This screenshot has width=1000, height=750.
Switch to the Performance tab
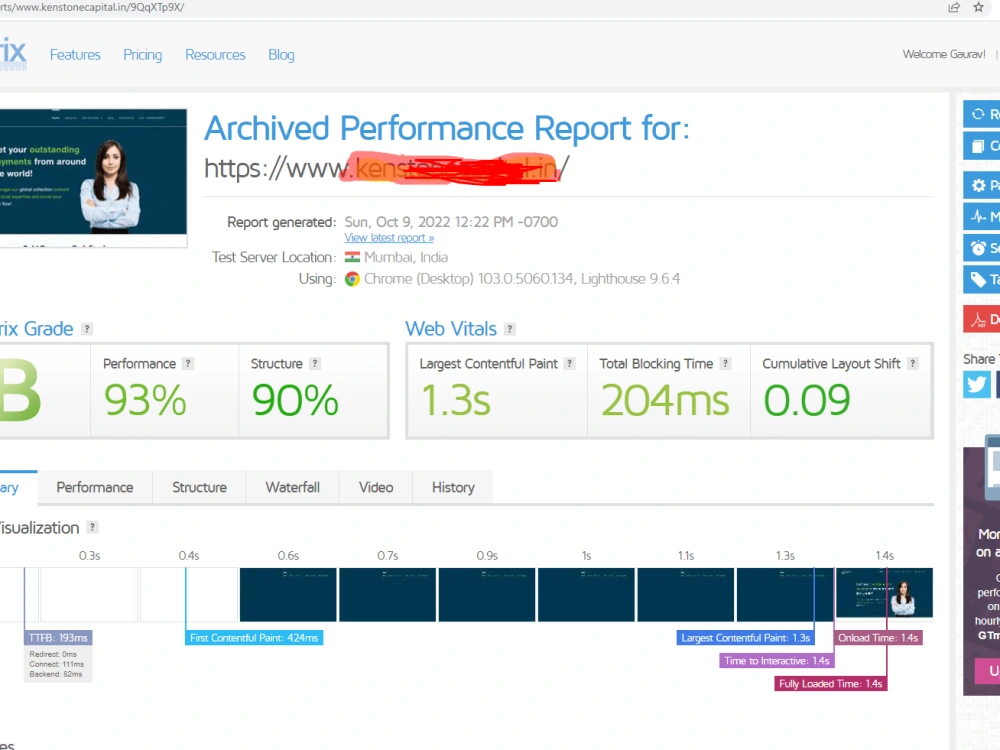pyautogui.click(x=95, y=487)
